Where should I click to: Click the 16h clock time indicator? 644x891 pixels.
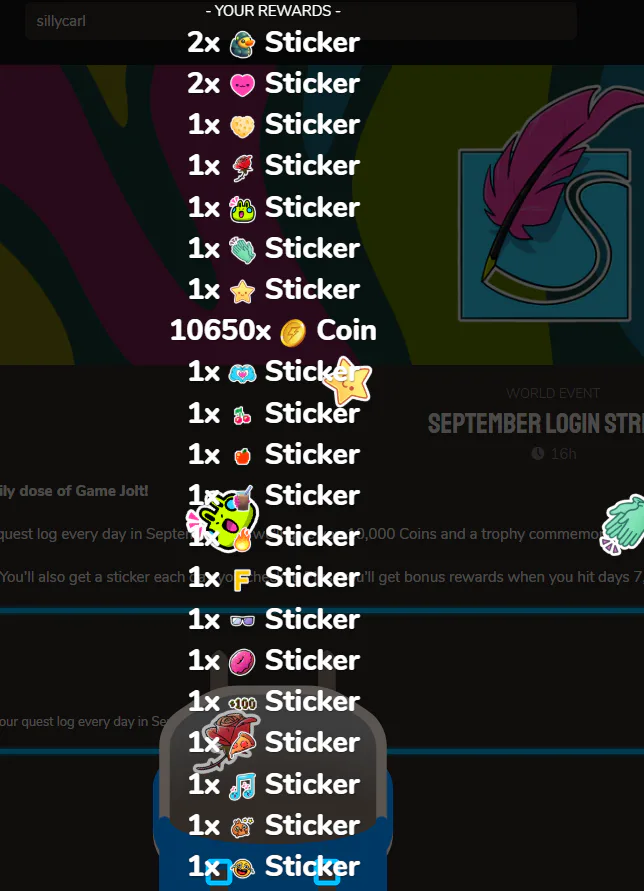pyautogui.click(x=554, y=453)
